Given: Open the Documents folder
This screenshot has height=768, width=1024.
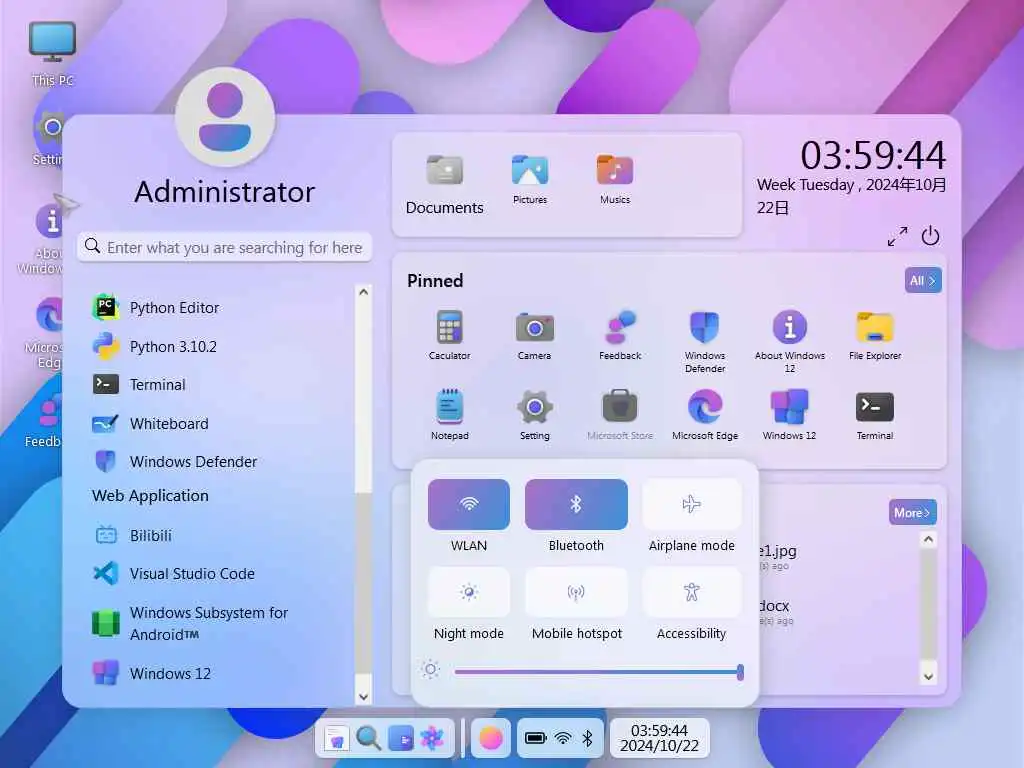Looking at the screenshot, I should click(445, 185).
